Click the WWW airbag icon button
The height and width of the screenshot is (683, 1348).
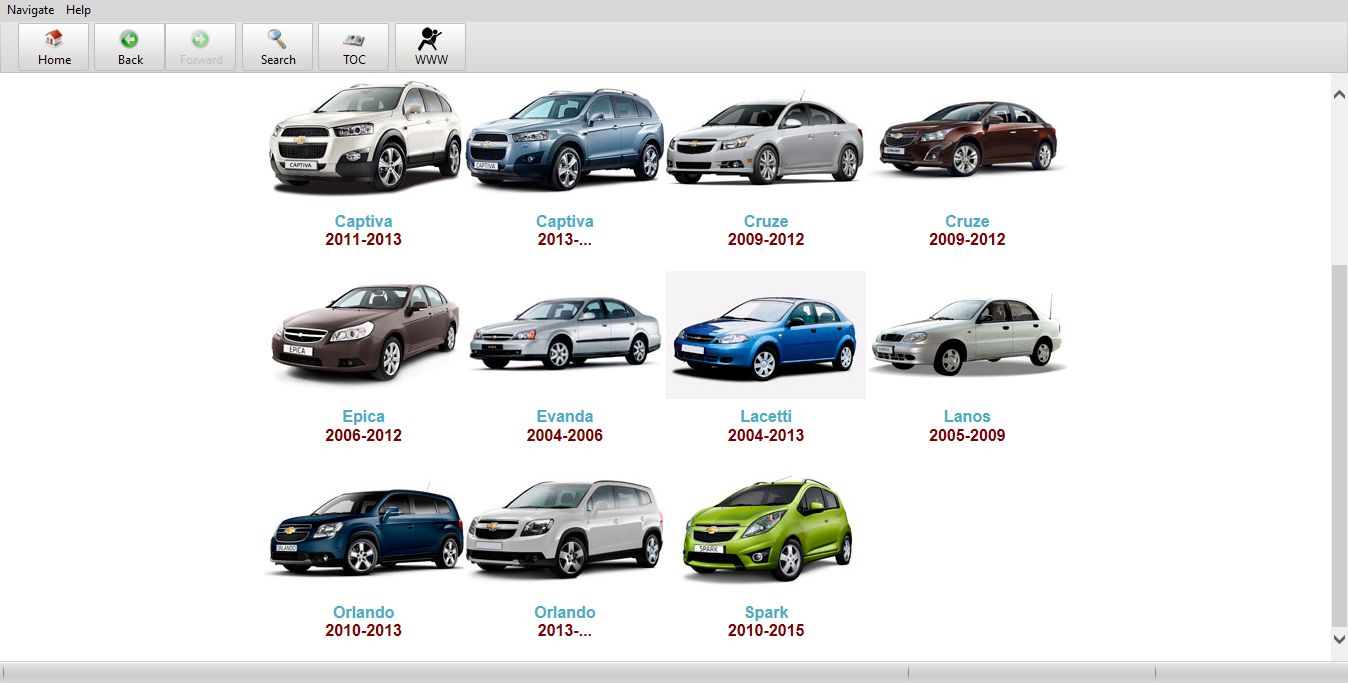point(431,47)
